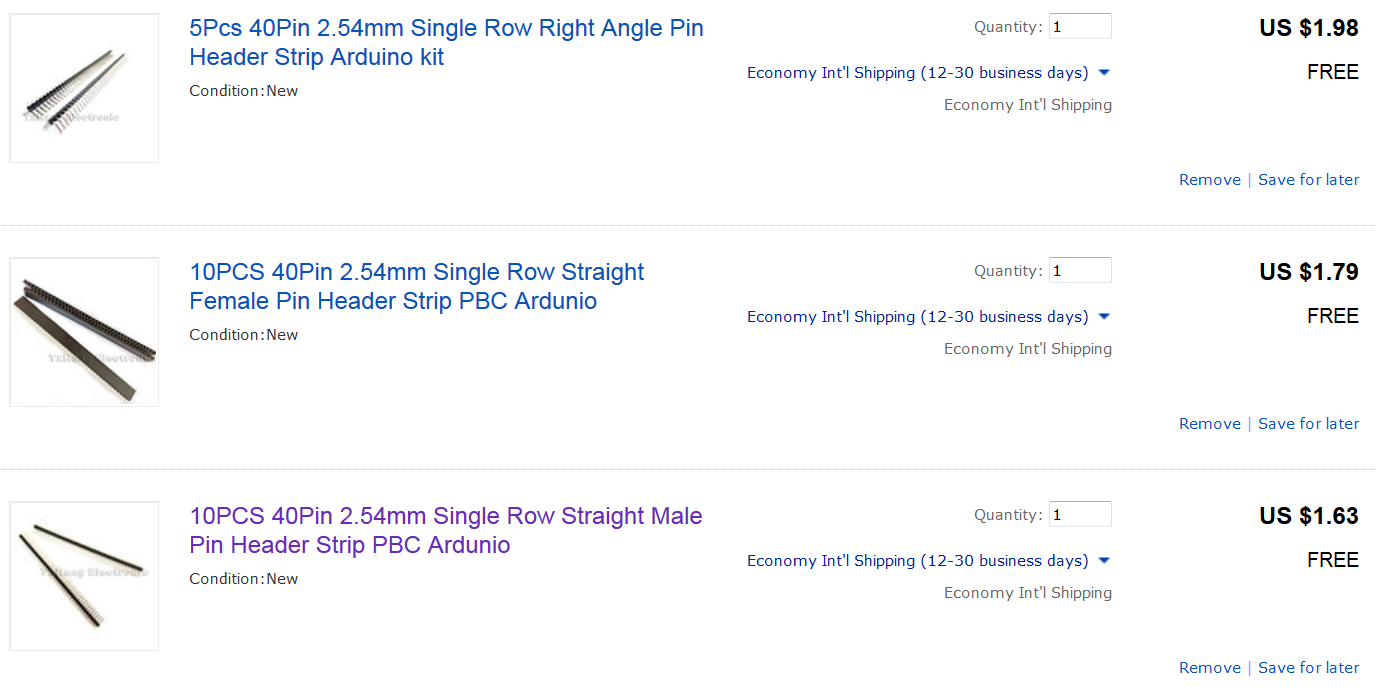Remove the male pin header from cart
This screenshot has width=1376, height=688.
1209,668
